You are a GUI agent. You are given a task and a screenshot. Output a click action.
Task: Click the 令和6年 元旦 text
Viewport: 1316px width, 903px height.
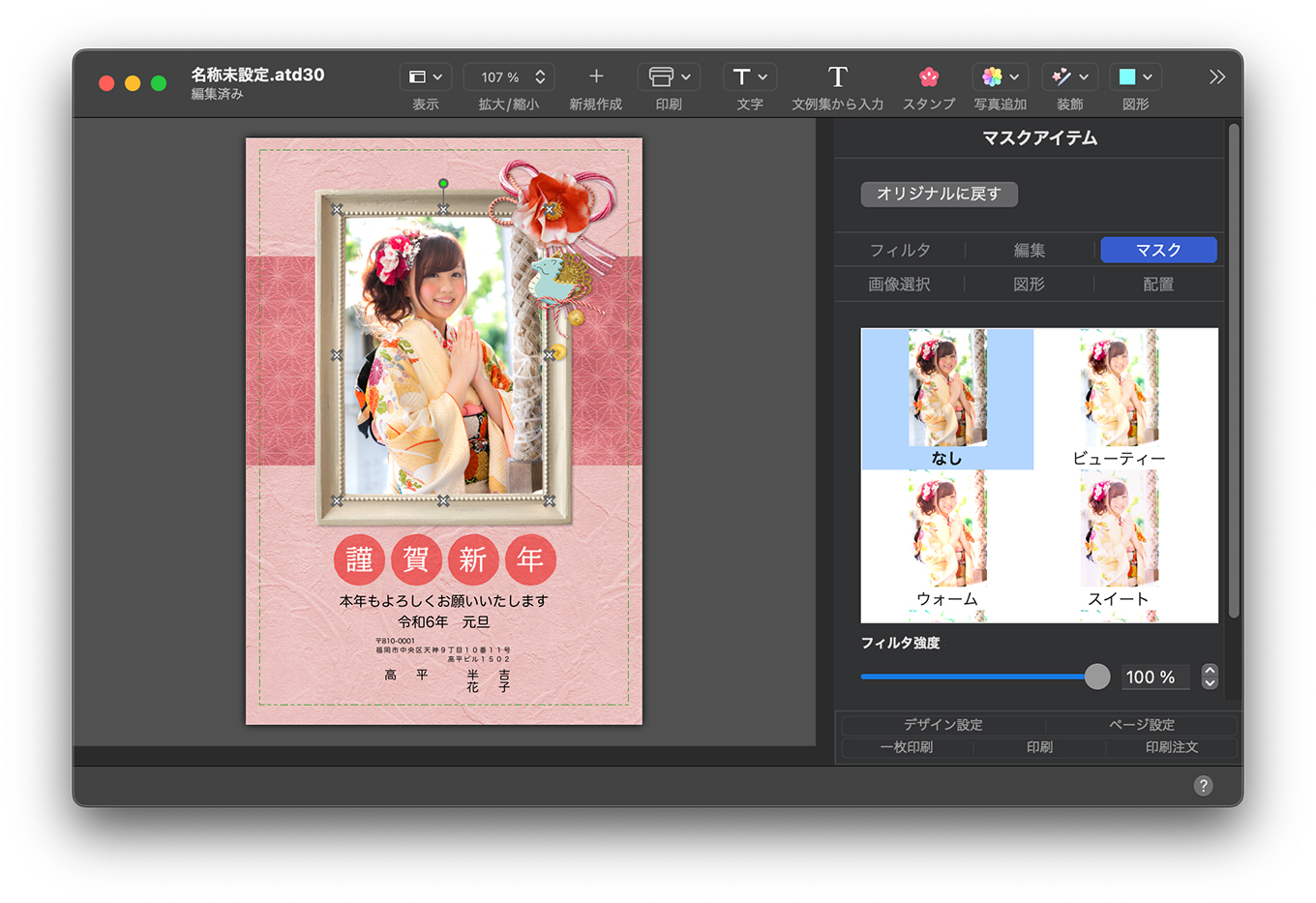pyautogui.click(x=444, y=622)
